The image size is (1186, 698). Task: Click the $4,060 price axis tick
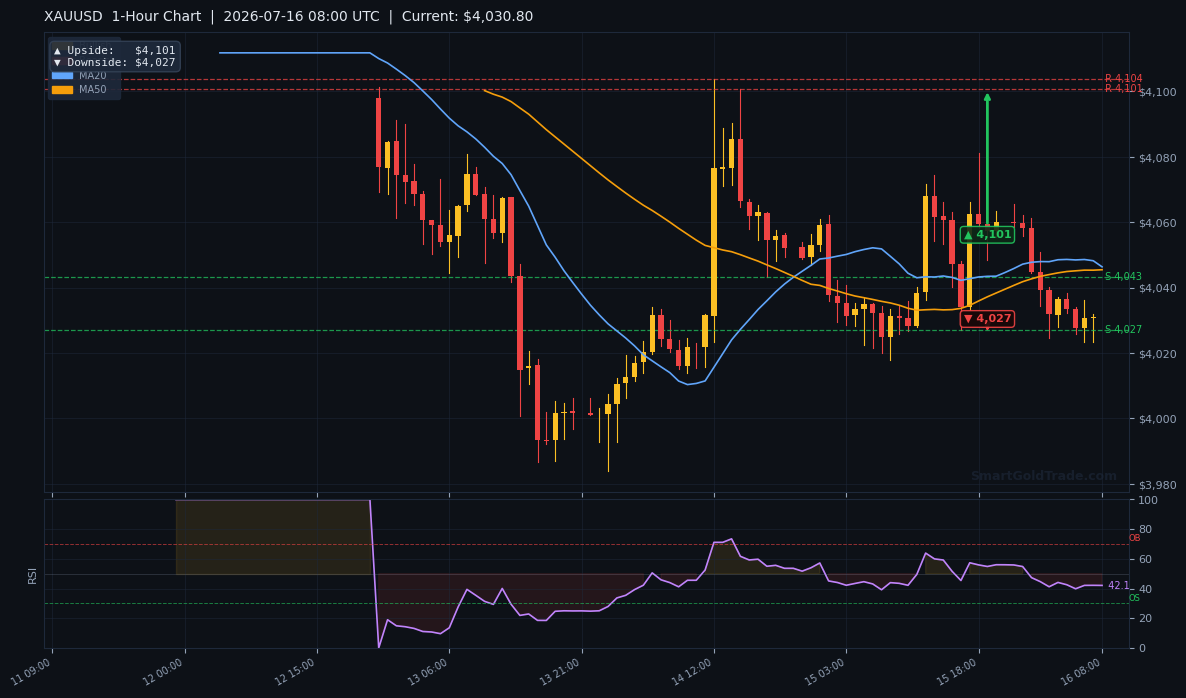point(1157,223)
